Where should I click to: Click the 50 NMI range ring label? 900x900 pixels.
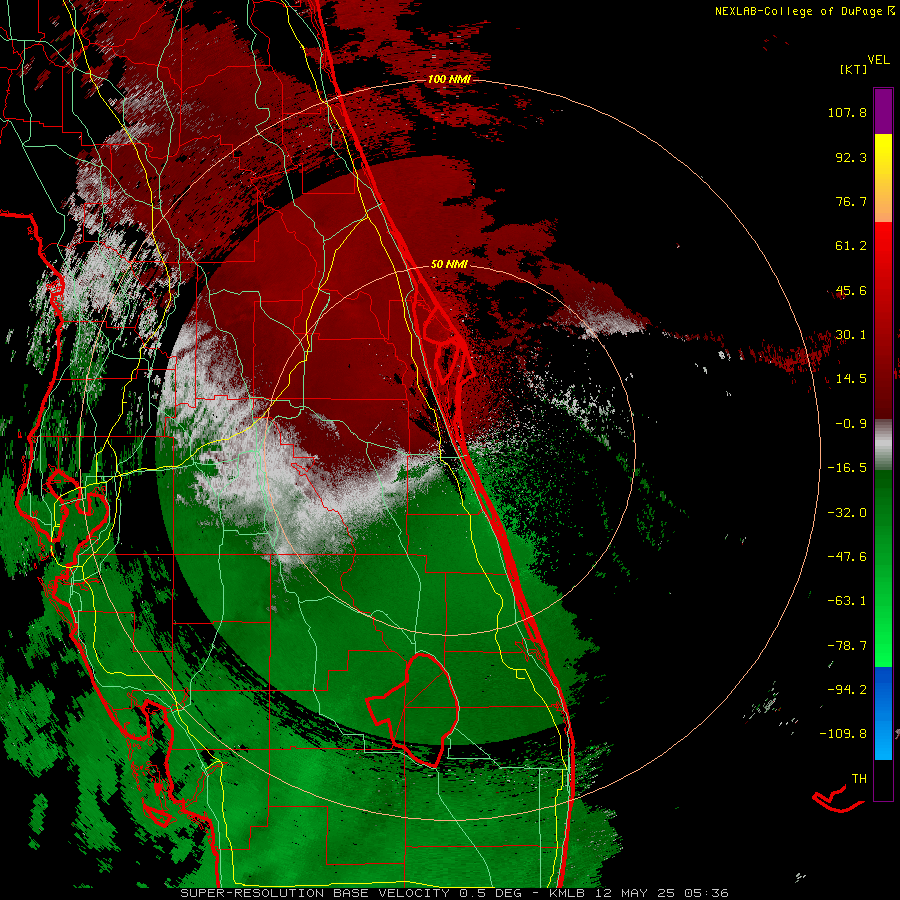pyautogui.click(x=449, y=264)
